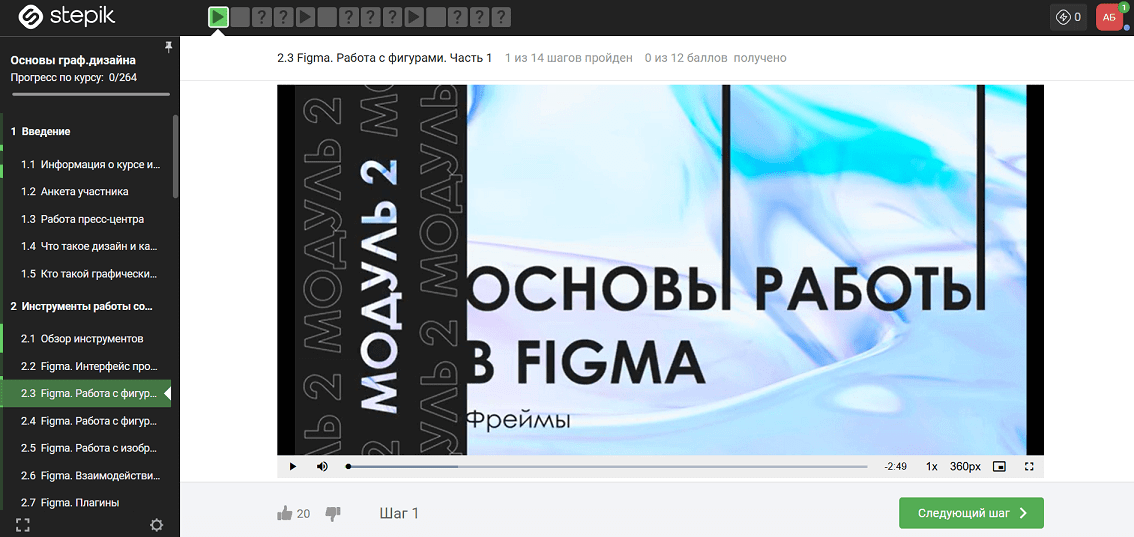Click the Шаг 1 label
This screenshot has height=537, width=1134.
click(398, 514)
